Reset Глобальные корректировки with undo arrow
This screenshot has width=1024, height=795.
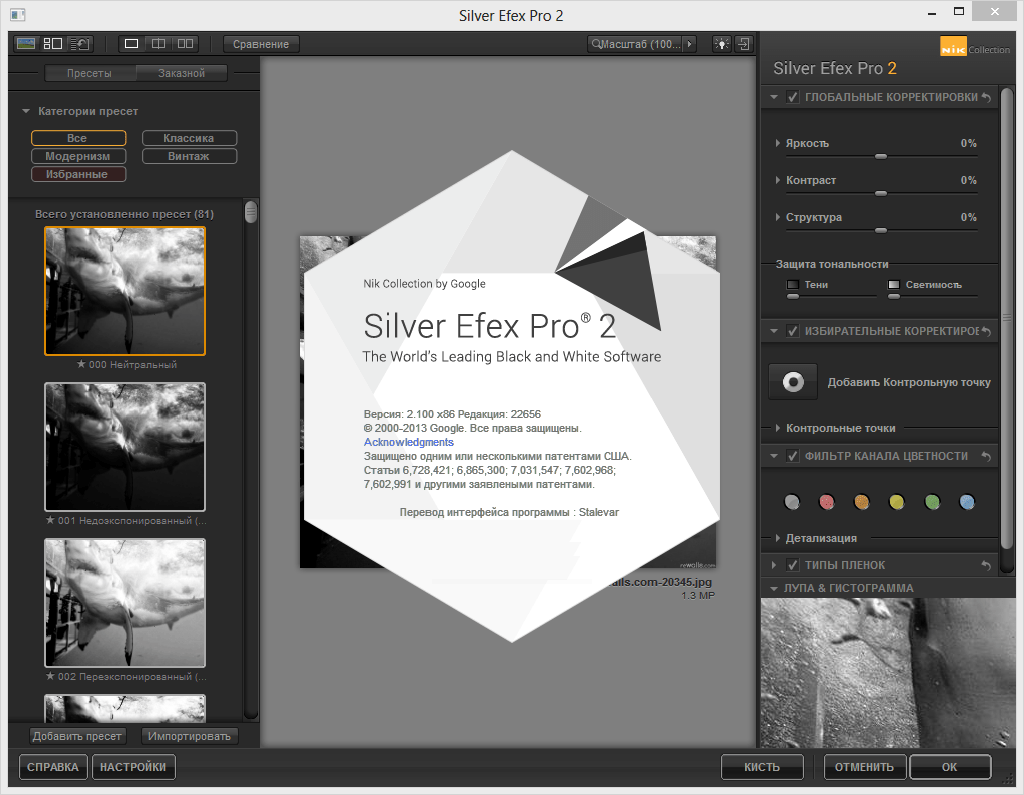coord(986,97)
